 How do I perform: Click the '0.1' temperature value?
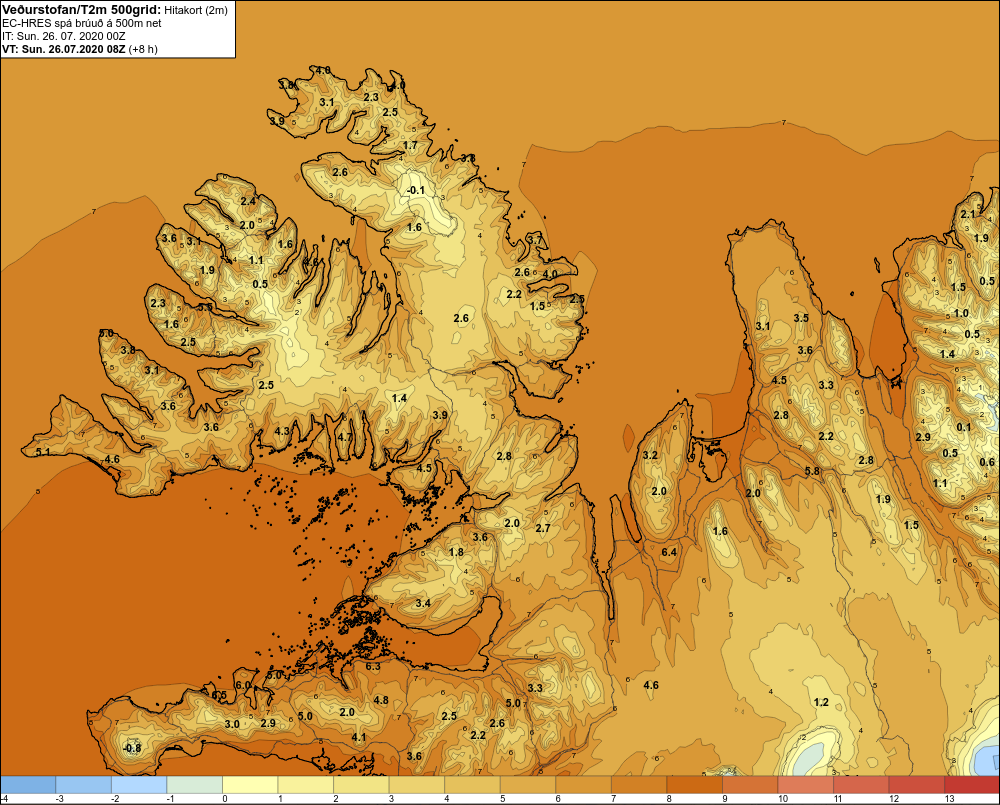pyautogui.click(x=964, y=427)
